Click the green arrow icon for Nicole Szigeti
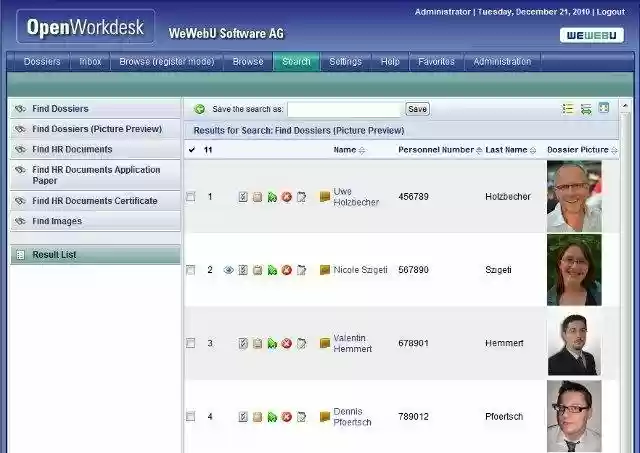Viewport: 640px width, 453px height. tap(272, 270)
